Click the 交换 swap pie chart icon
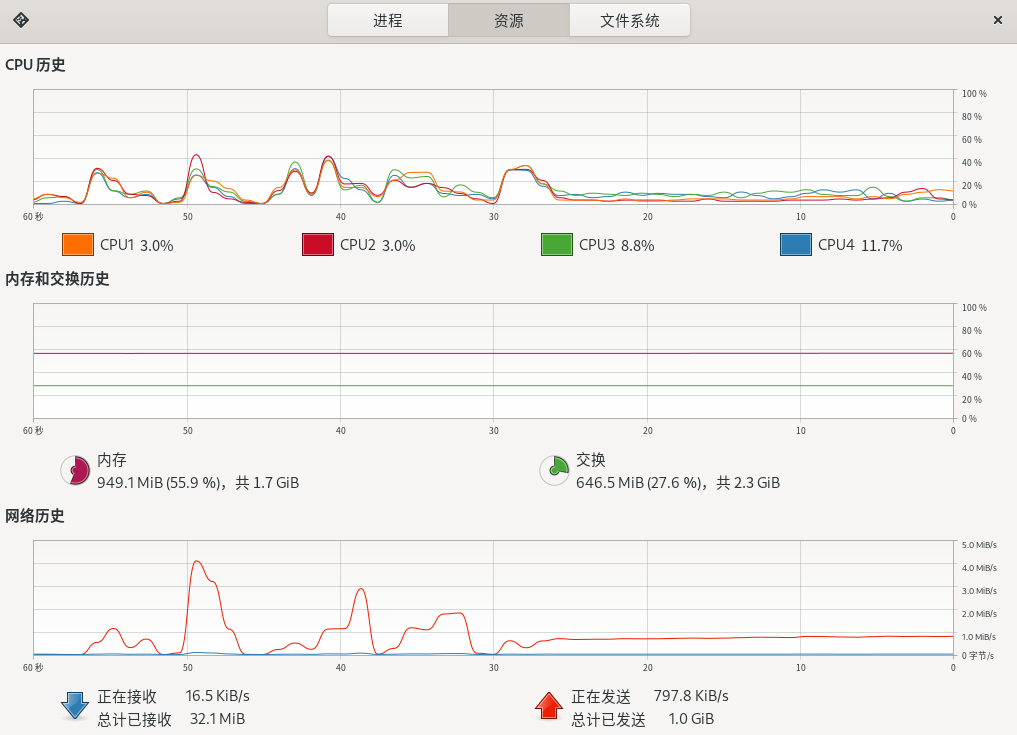Screen dimensions: 1017x735 click(554, 470)
